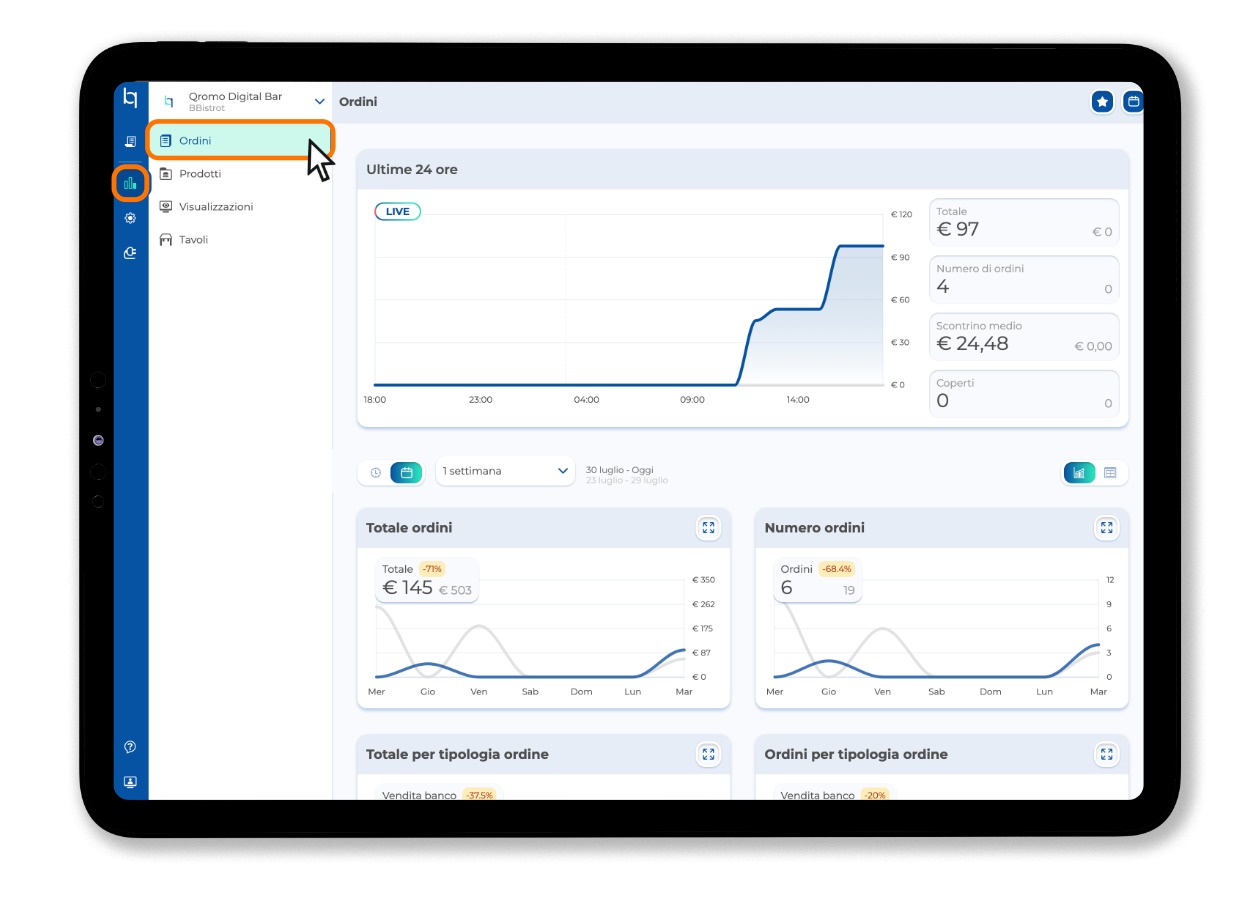
Task: Click the -37.5% Vendita banco badge
Action: coord(478,795)
